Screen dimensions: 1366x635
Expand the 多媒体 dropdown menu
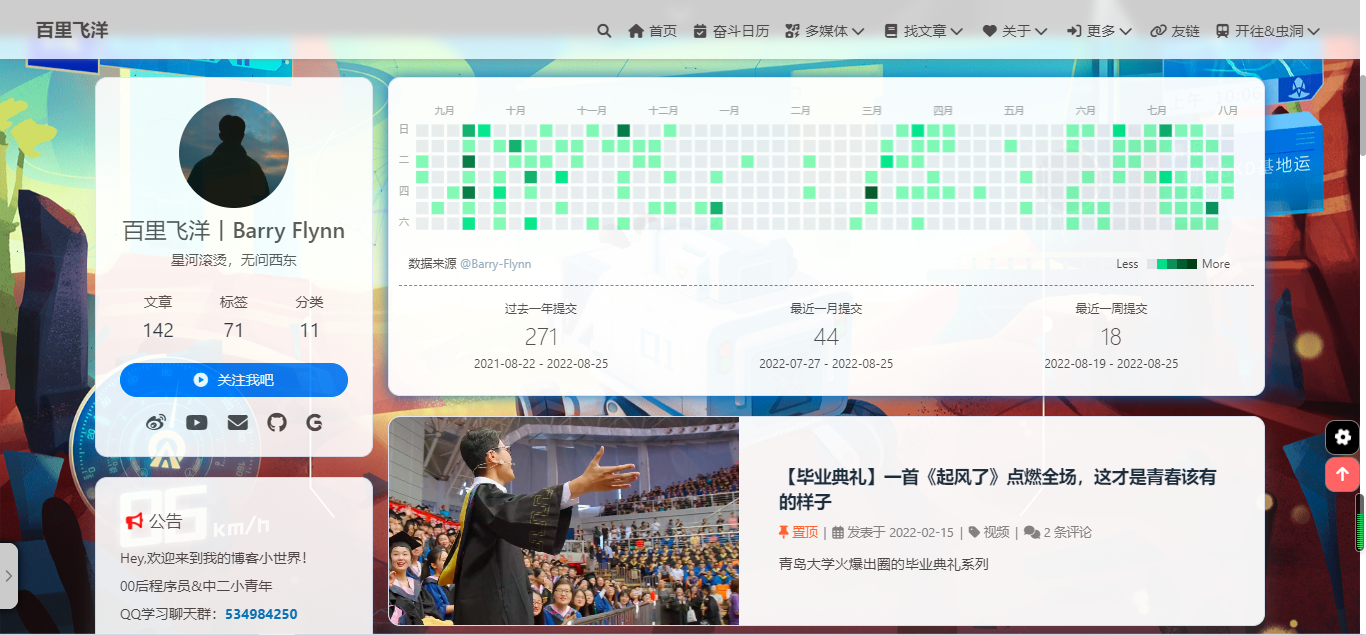(825, 31)
